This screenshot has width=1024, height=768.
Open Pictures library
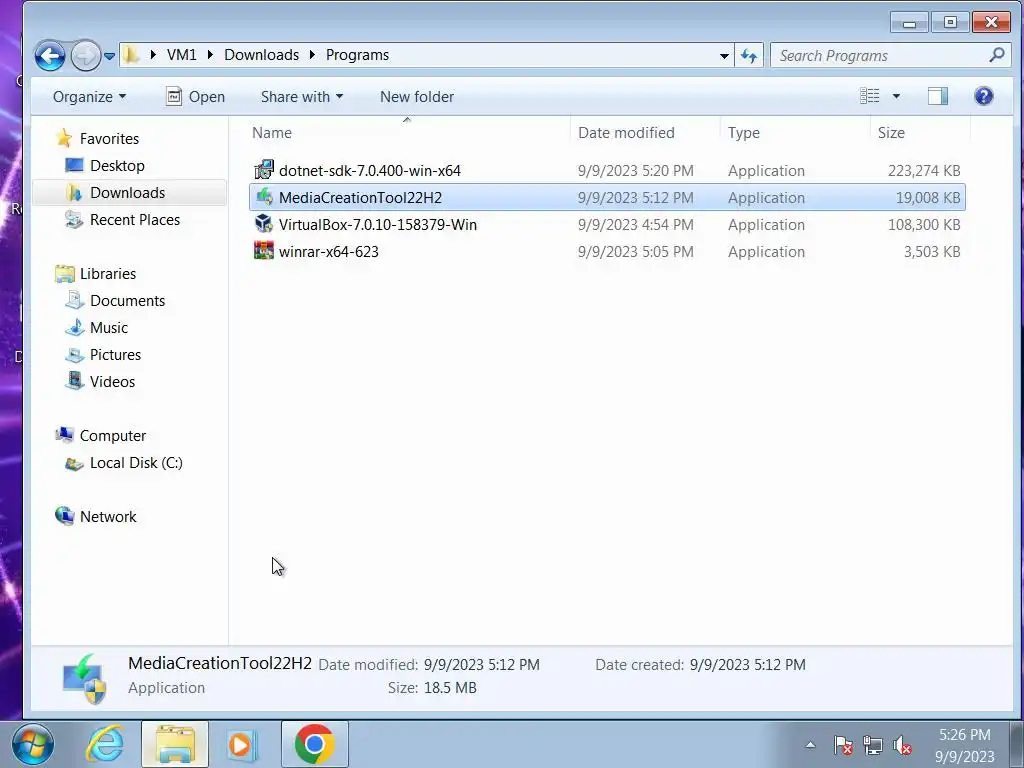pyautogui.click(x=115, y=355)
